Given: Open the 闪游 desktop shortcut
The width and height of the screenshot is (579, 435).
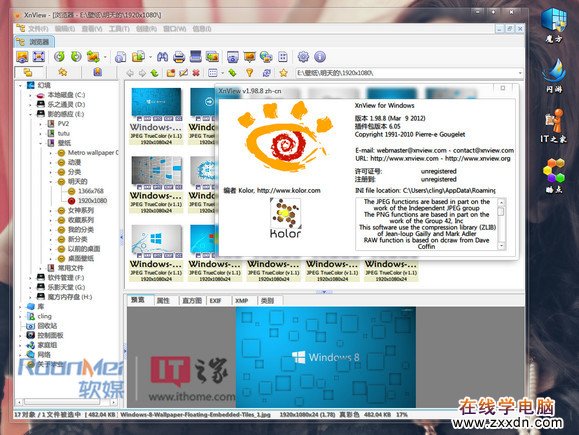Looking at the screenshot, I should (554, 76).
